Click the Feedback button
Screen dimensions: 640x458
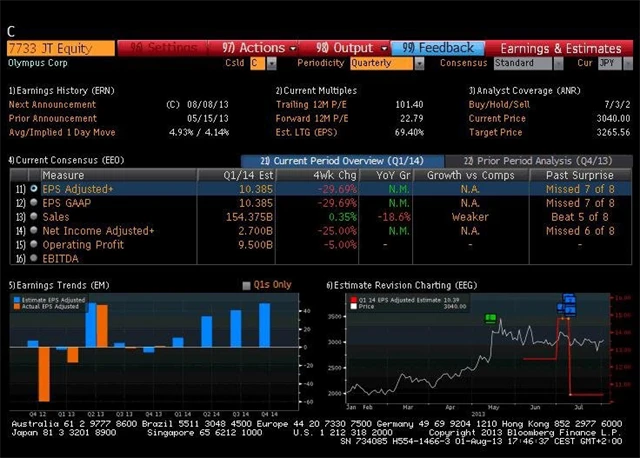pos(439,47)
